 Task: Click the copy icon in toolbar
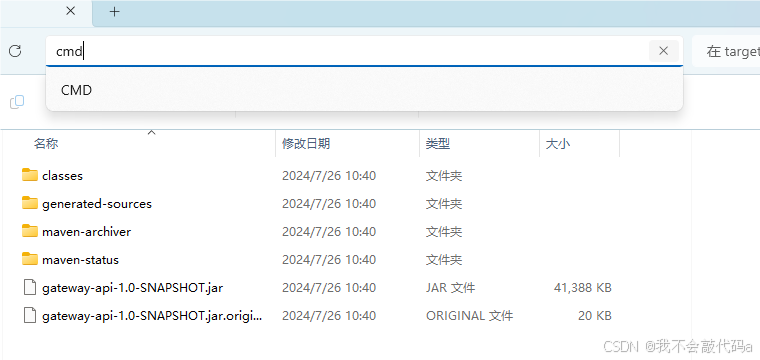[x=17, y=102]
